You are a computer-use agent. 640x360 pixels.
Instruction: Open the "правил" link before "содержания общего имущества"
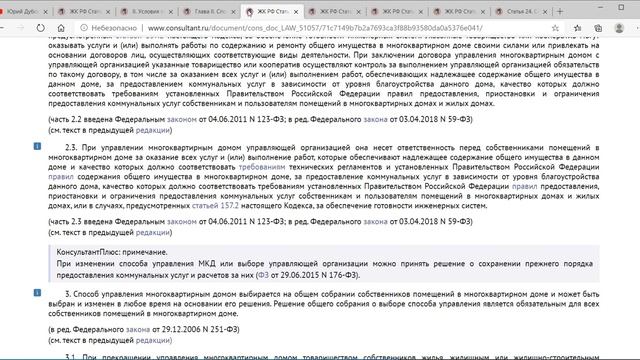61,177
